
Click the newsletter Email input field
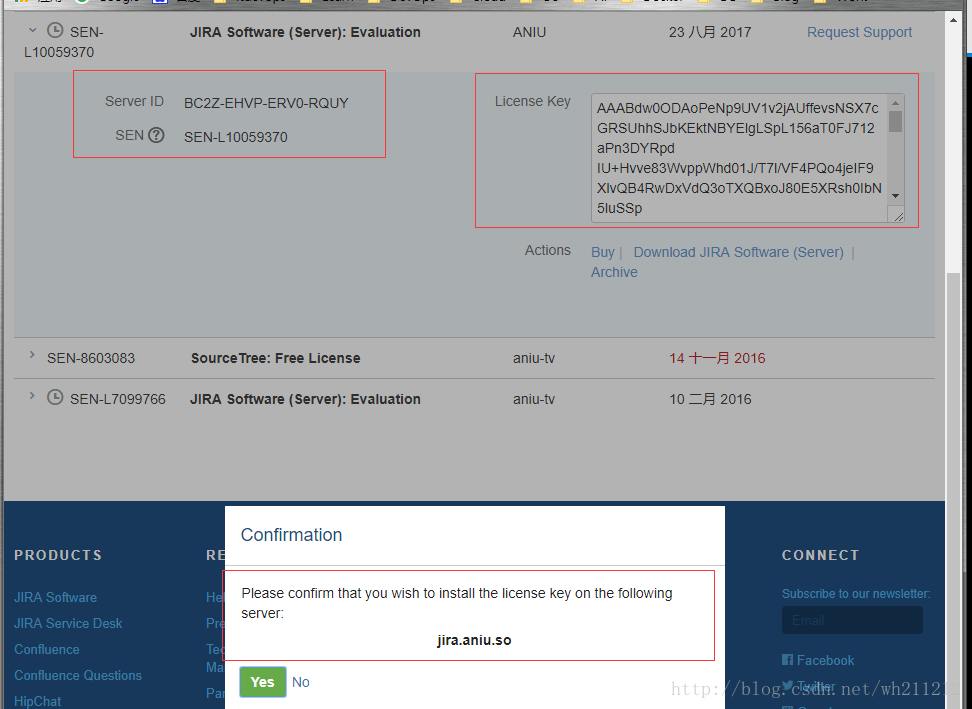click(852, 620)
